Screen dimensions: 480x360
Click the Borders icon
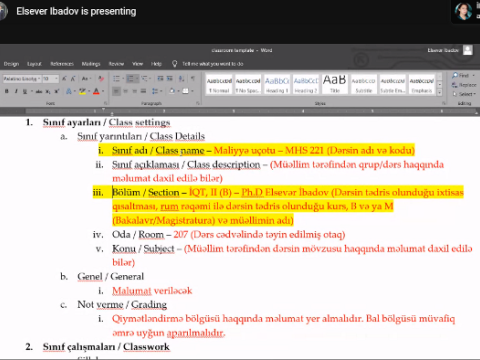click(185, 91)
